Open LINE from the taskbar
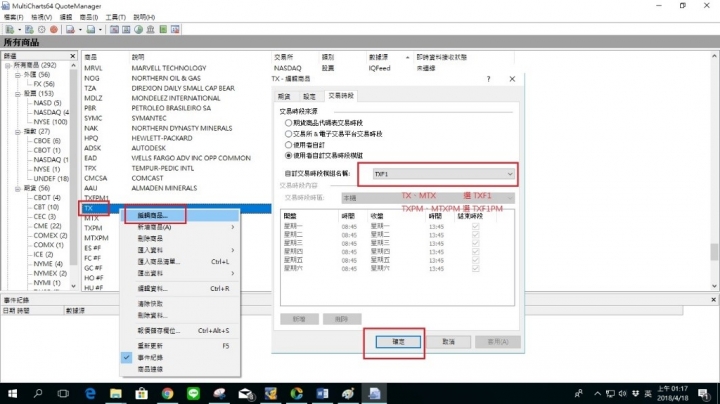Viewport: 720px width, 404px height. coord(193,393)
